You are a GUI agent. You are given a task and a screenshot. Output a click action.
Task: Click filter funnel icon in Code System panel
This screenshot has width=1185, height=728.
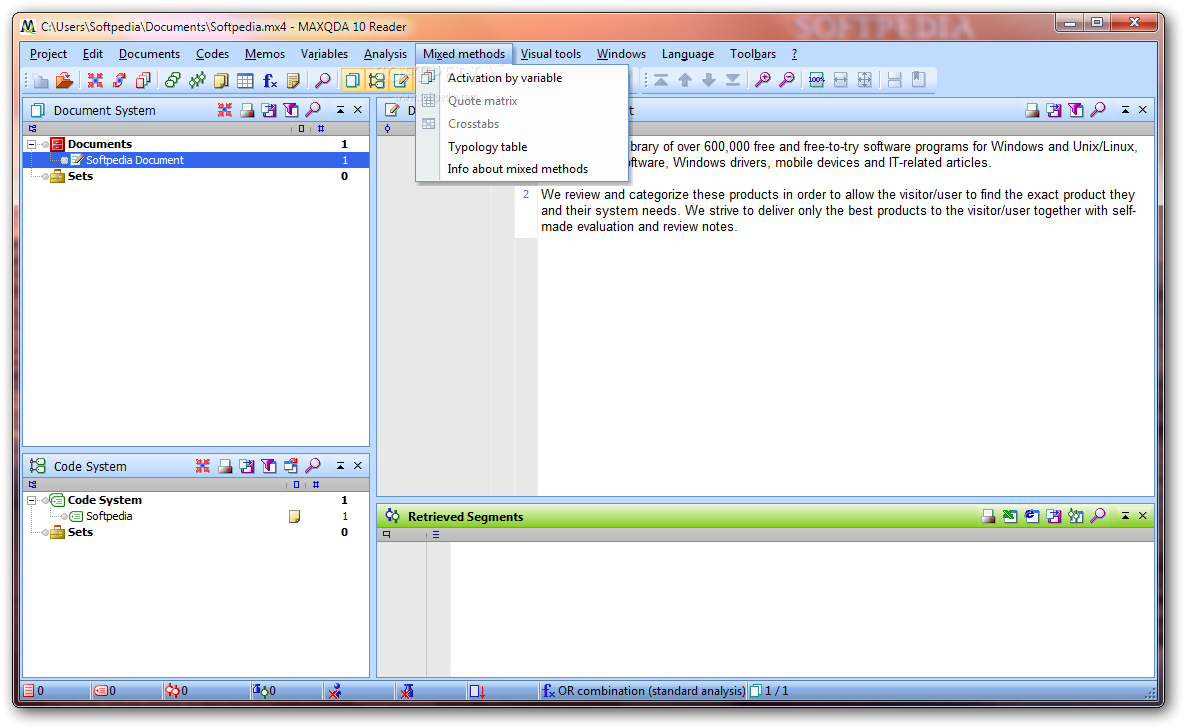[269, 466]
